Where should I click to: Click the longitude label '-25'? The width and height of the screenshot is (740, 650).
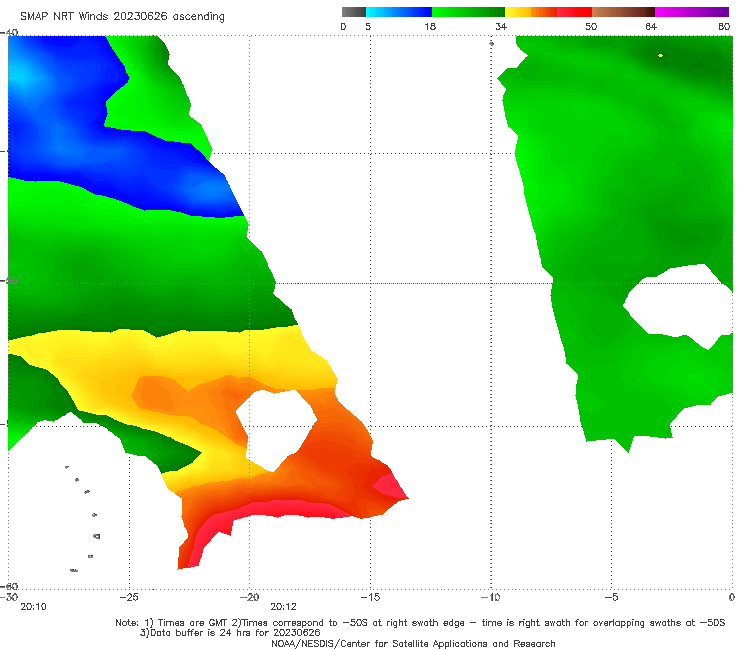129,597
